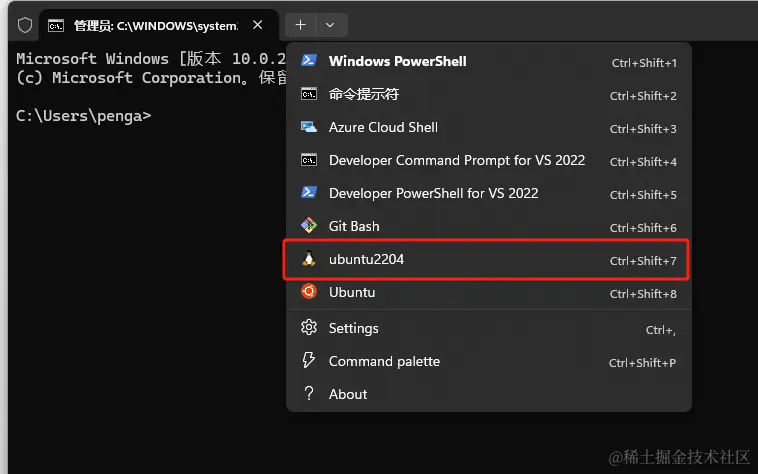Click the Ctrl+Shift+5 shortcut label
758x474 pixels.
pos(643,195)
